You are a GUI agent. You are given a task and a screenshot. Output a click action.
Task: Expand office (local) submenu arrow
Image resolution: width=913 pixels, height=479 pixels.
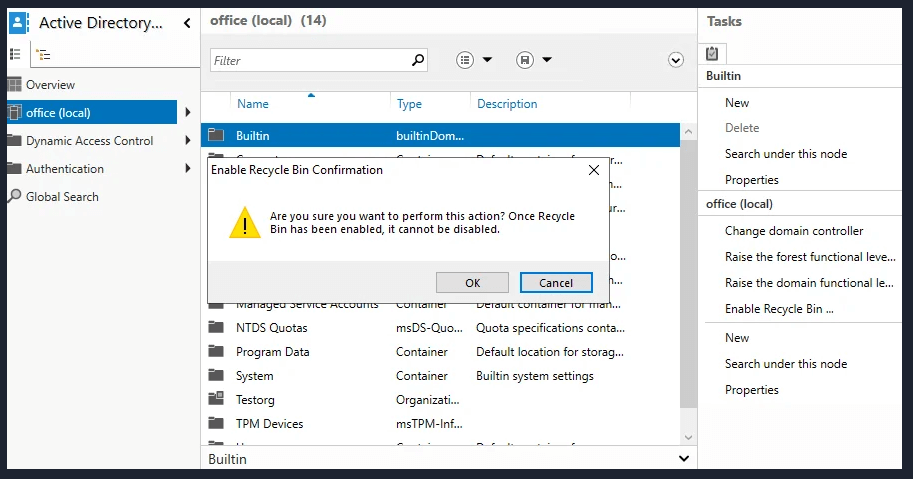[x=187, y=112]
